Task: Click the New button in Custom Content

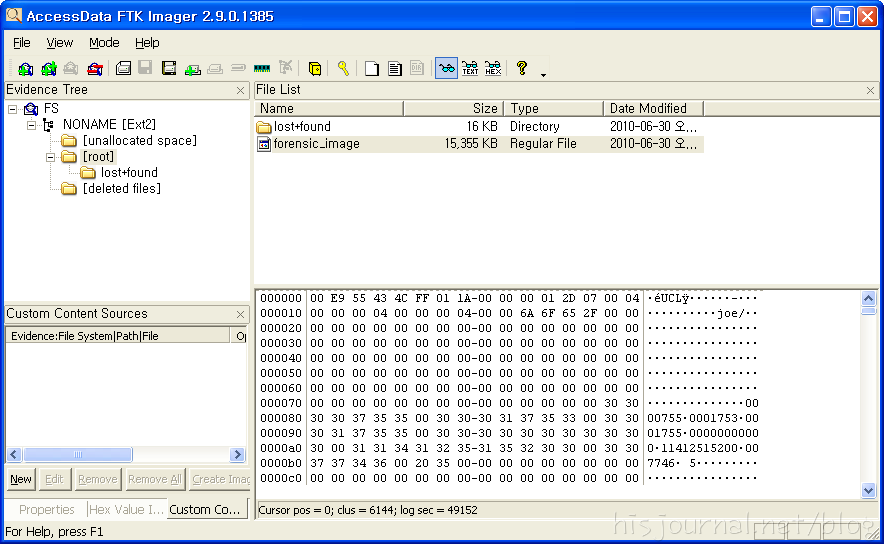Action: pos(21,479)
